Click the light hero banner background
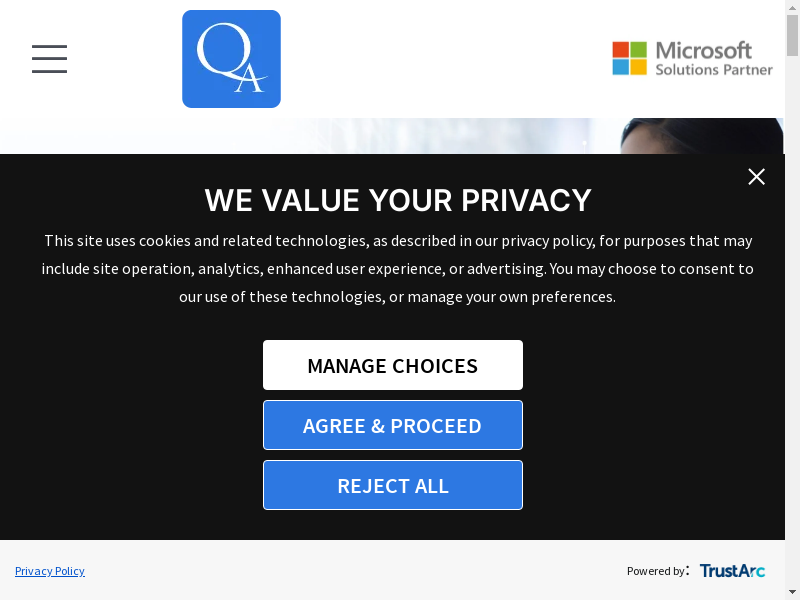The width and height of the screenshot is (800, 600). click(300, 136)
